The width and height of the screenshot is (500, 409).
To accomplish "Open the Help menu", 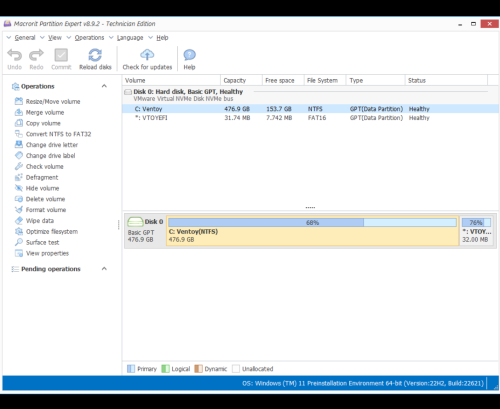I will [x=162, y=37].
